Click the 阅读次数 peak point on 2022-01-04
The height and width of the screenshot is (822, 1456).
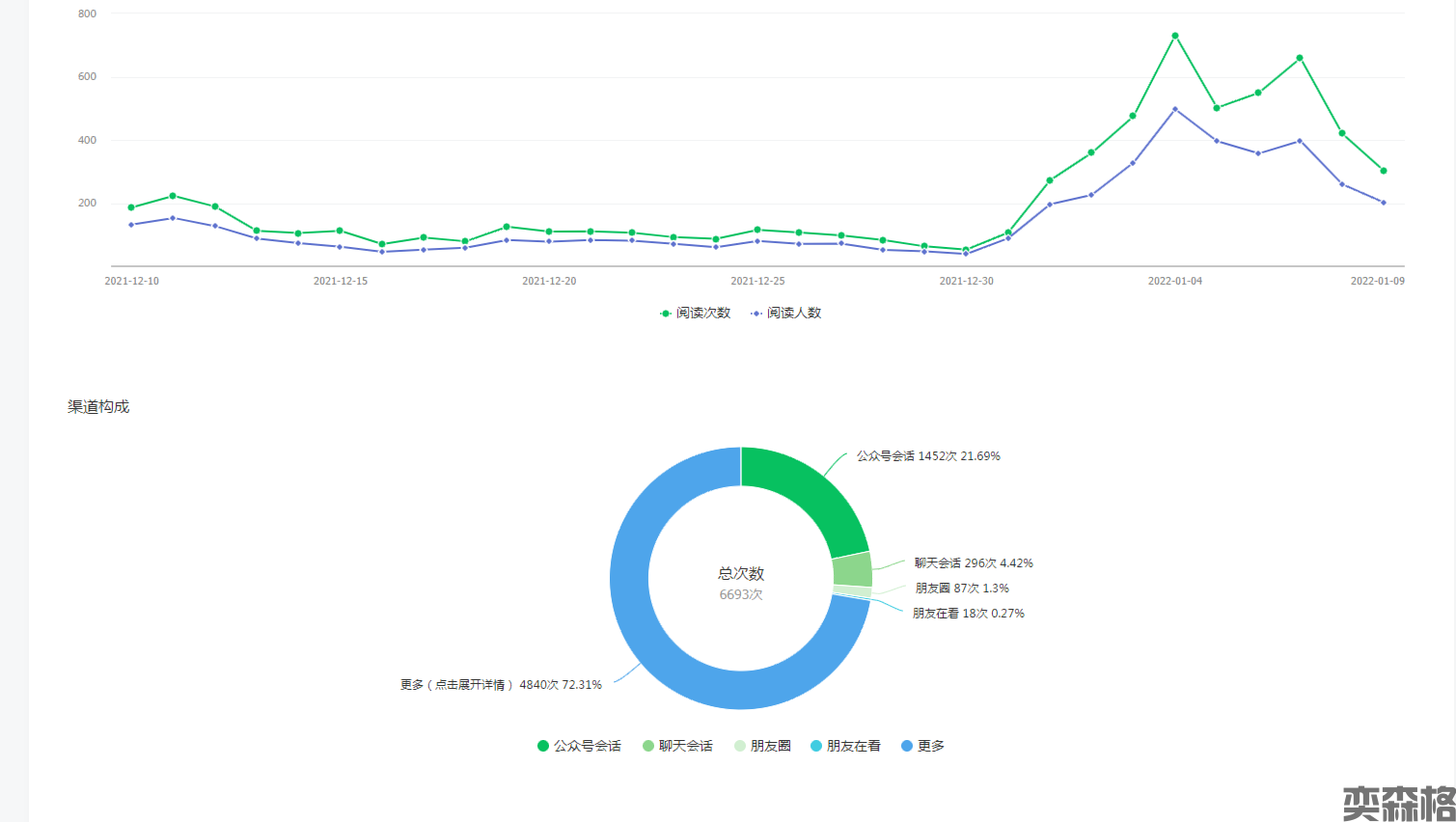tap(1174, 36)
